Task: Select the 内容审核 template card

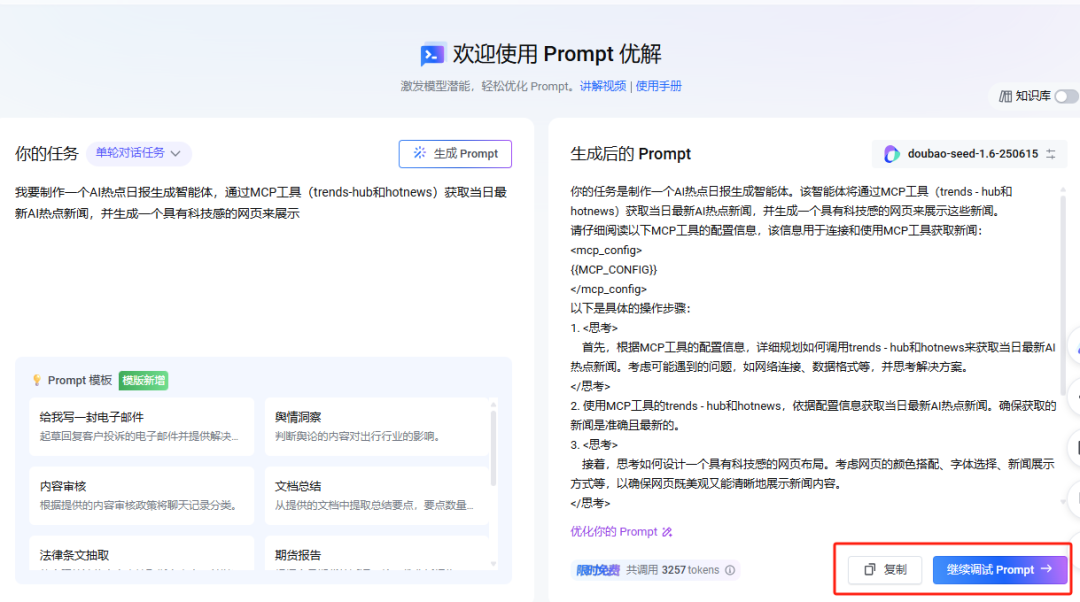Action: 141,495
